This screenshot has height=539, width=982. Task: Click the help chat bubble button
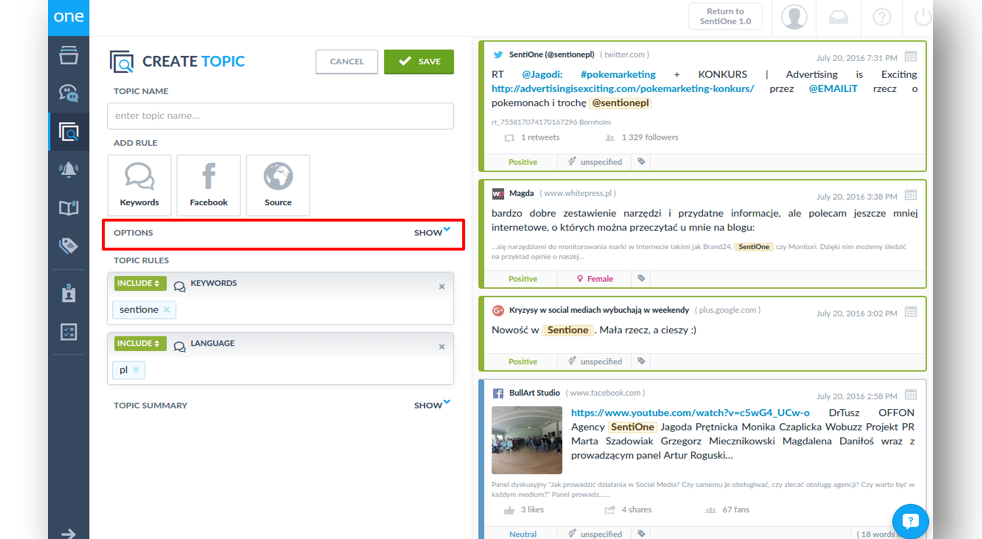[x=910, y=521]
